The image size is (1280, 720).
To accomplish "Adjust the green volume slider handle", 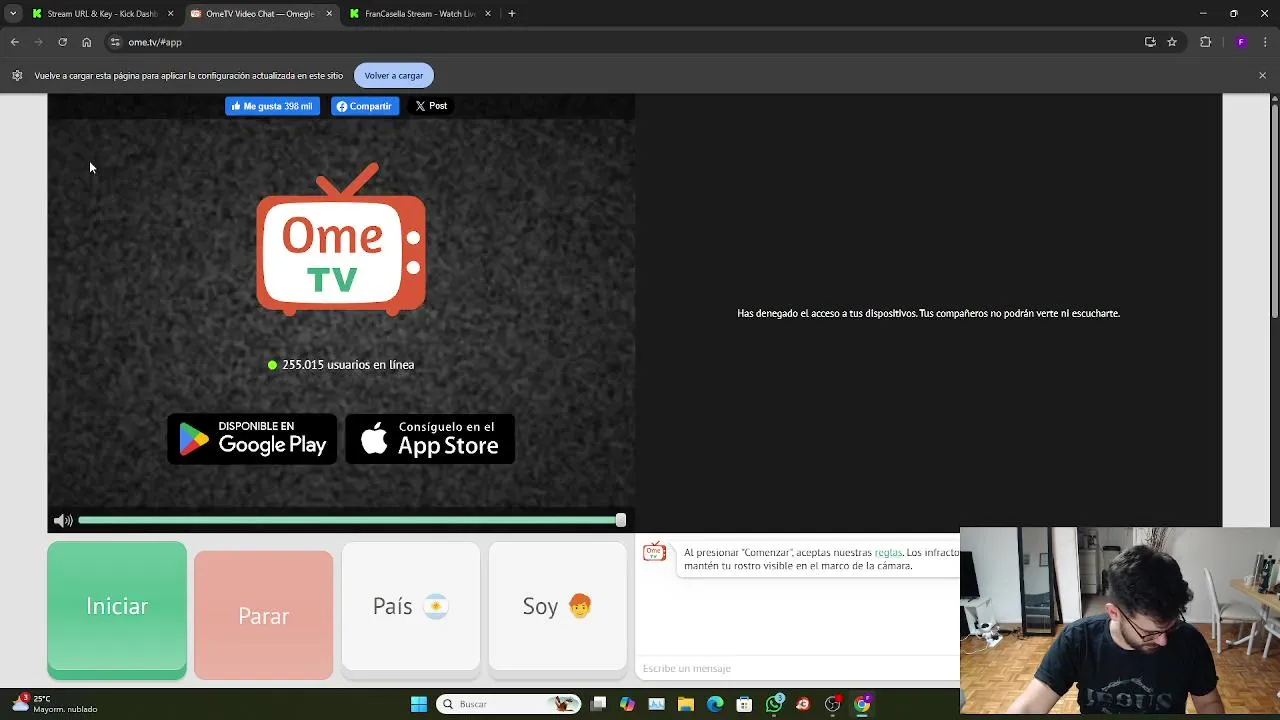I will click(x=621, y=520).
